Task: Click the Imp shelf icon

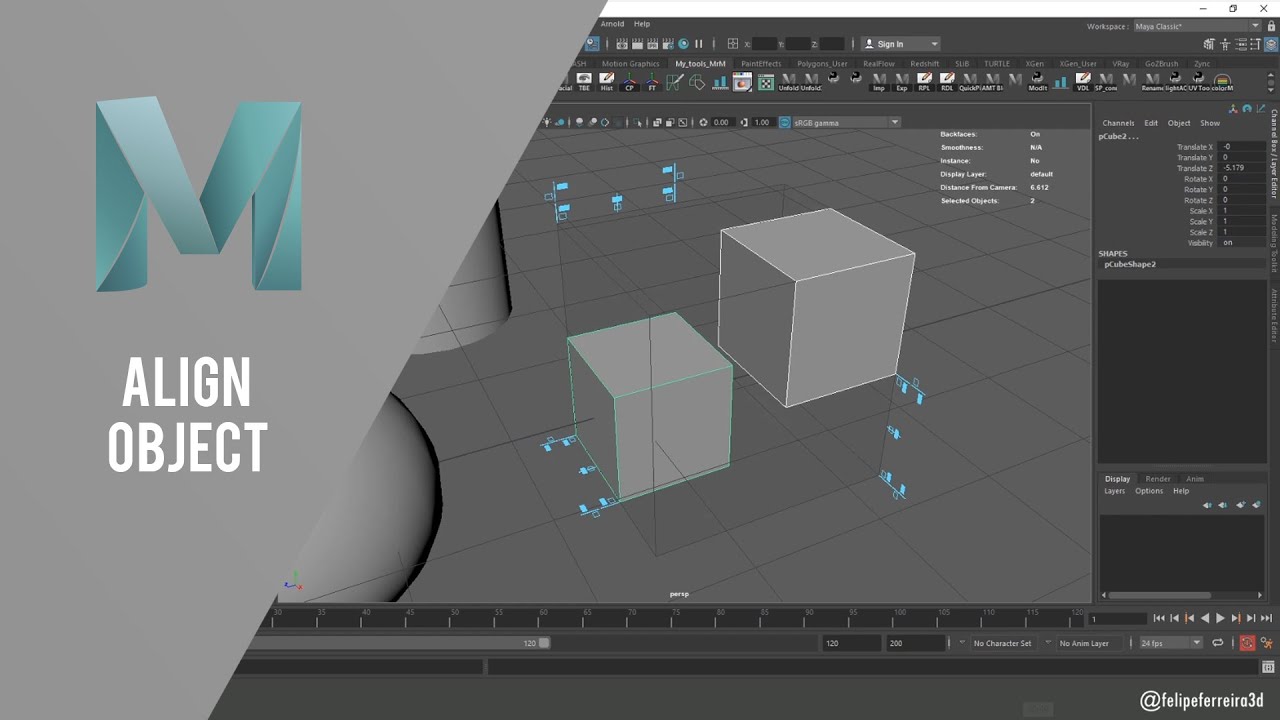Action: pyautogui.click(x=879, y=81)
